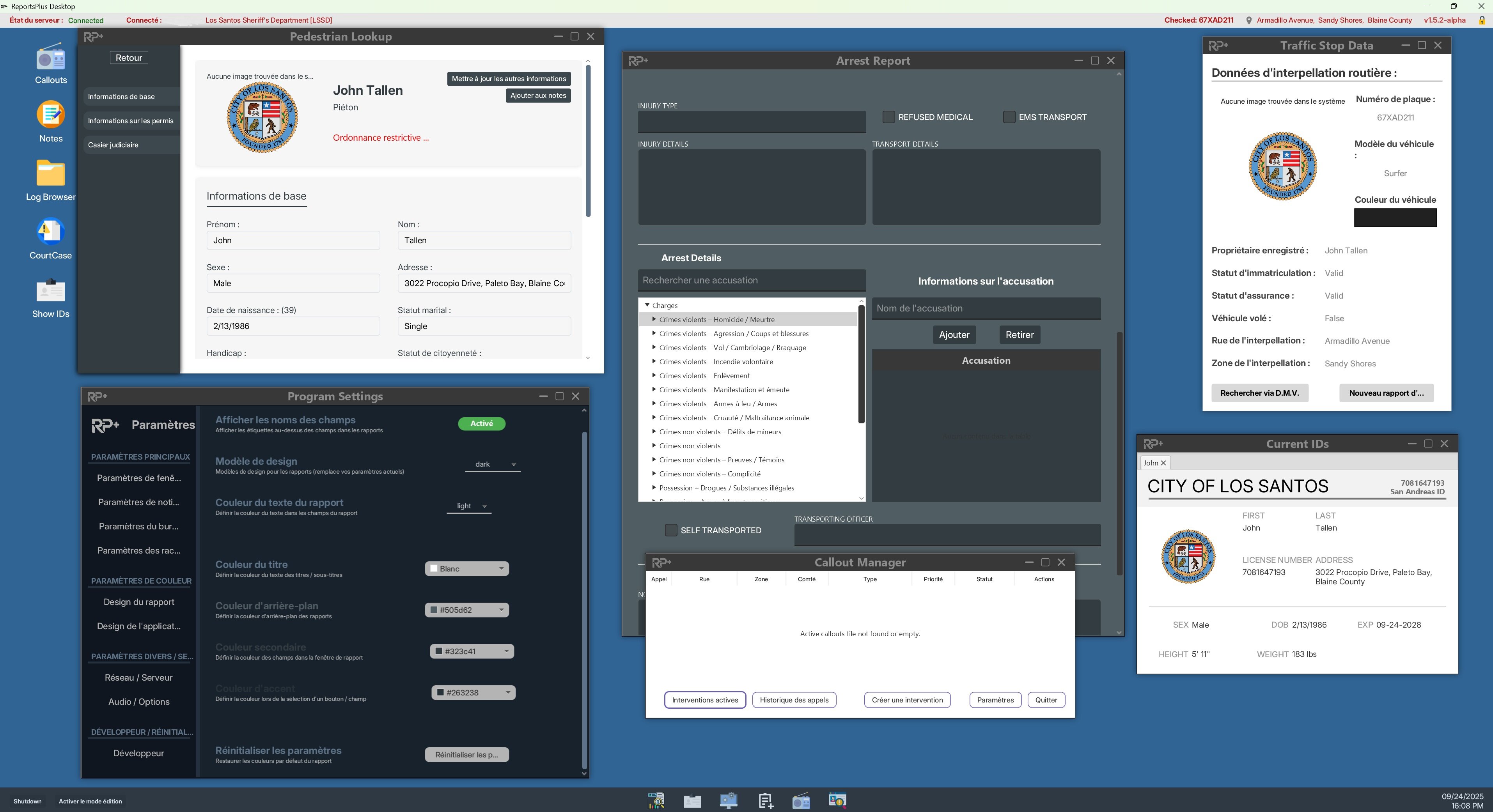Click the Créer une intervention button
Screen dimensions: 1493x812
[x=907, y=700]
